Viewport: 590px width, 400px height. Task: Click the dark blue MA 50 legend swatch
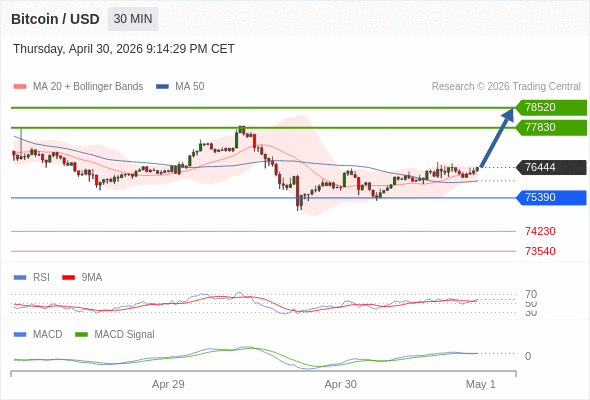[162, 87]
